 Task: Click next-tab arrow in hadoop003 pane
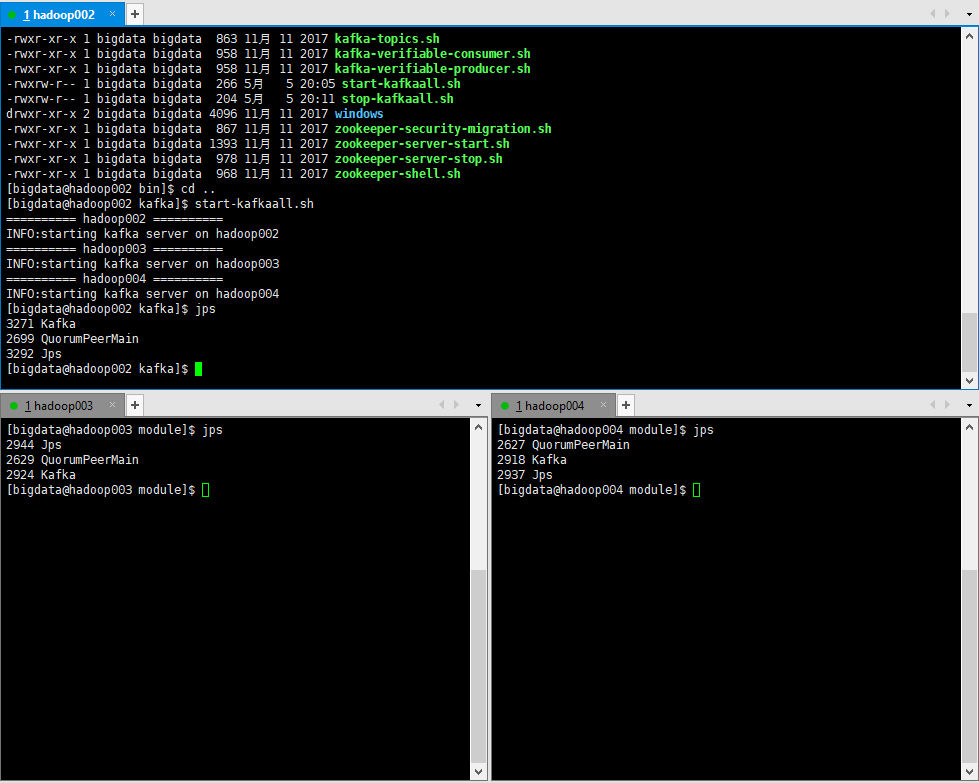456,405
